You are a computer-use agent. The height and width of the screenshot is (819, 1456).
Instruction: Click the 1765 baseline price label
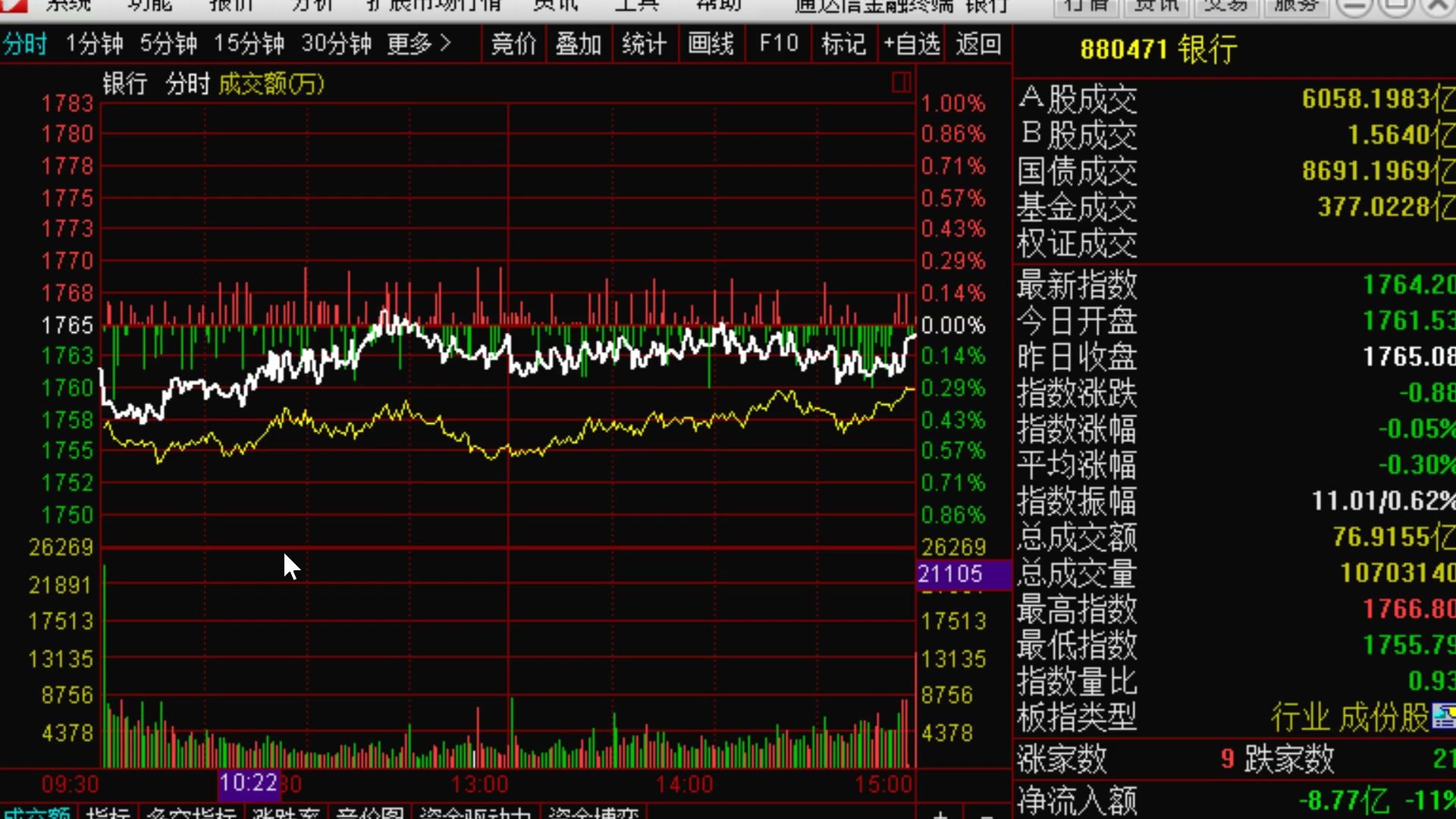(67, 325)
